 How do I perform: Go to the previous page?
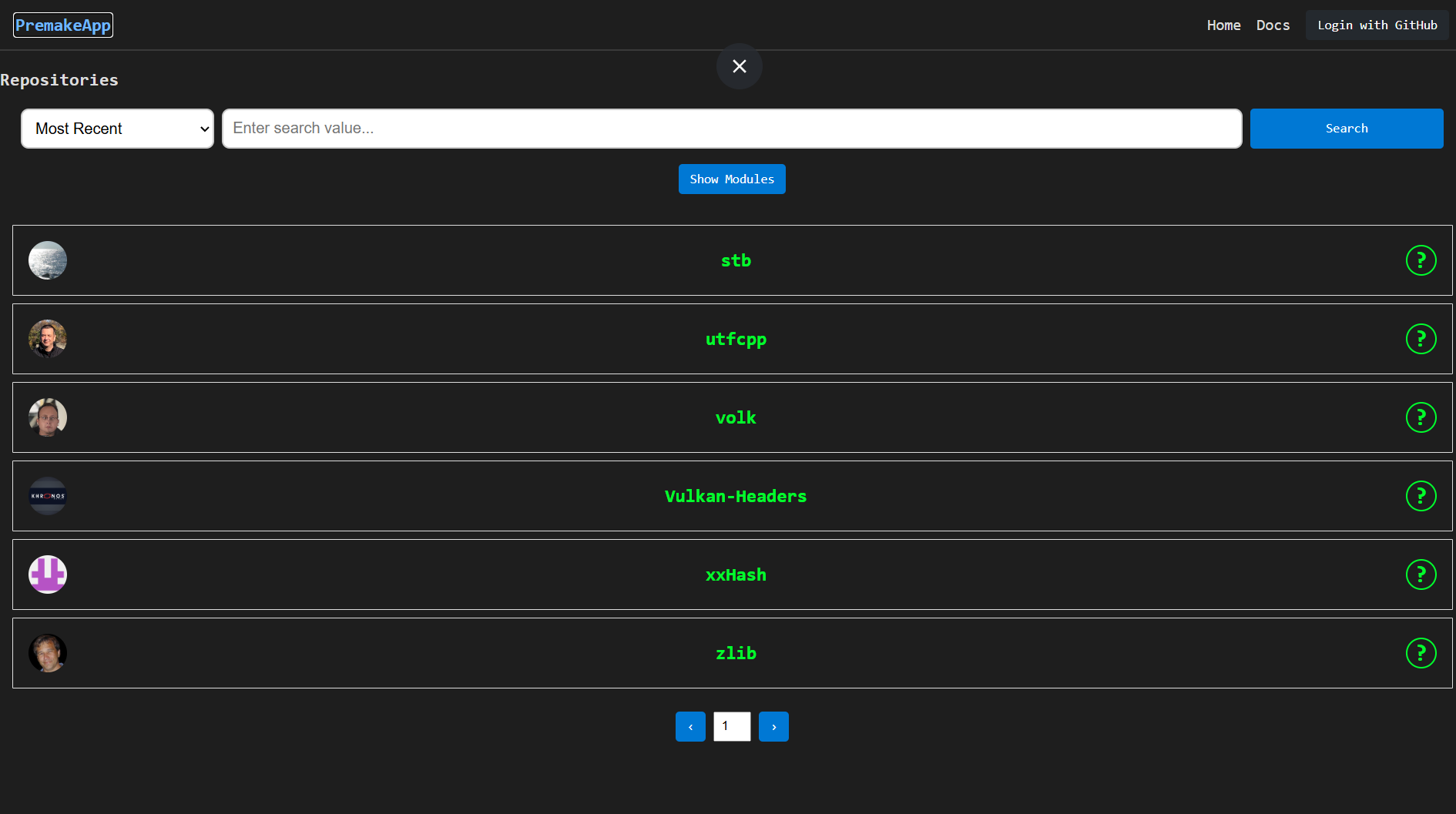(690, 726)
